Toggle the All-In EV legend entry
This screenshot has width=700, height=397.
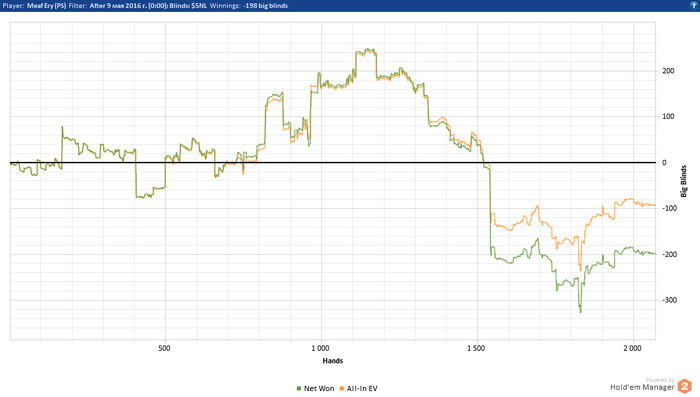click(x=358, y=389)
